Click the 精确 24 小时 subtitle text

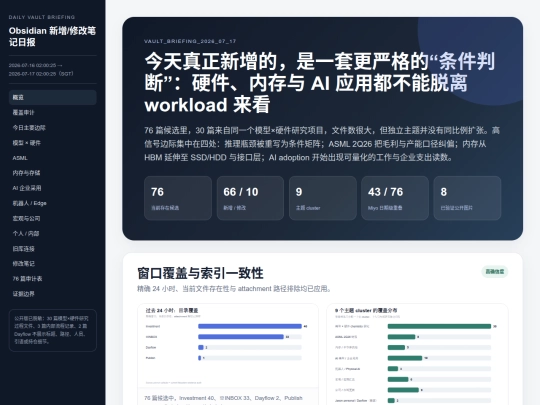pos(234,289)
